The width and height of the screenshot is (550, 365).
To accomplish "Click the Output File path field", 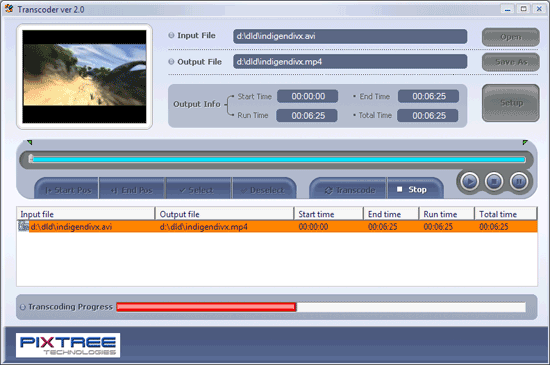I will (350, 62).
